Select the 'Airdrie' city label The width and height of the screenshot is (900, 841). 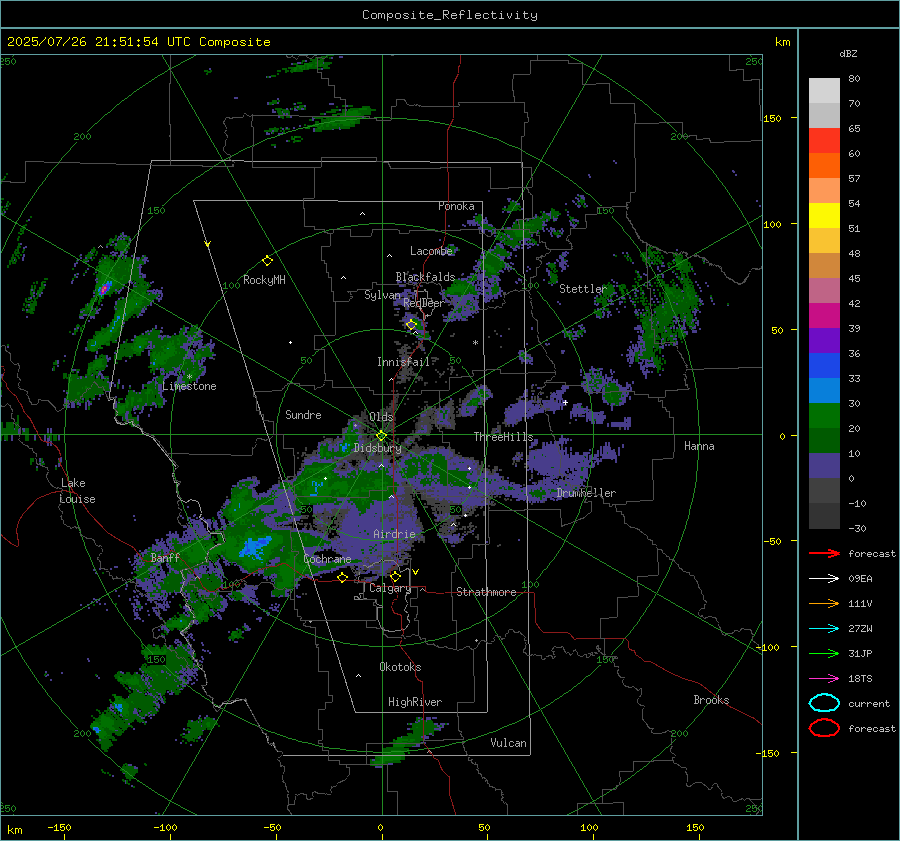pyautogui.click(x=394, y=534)
